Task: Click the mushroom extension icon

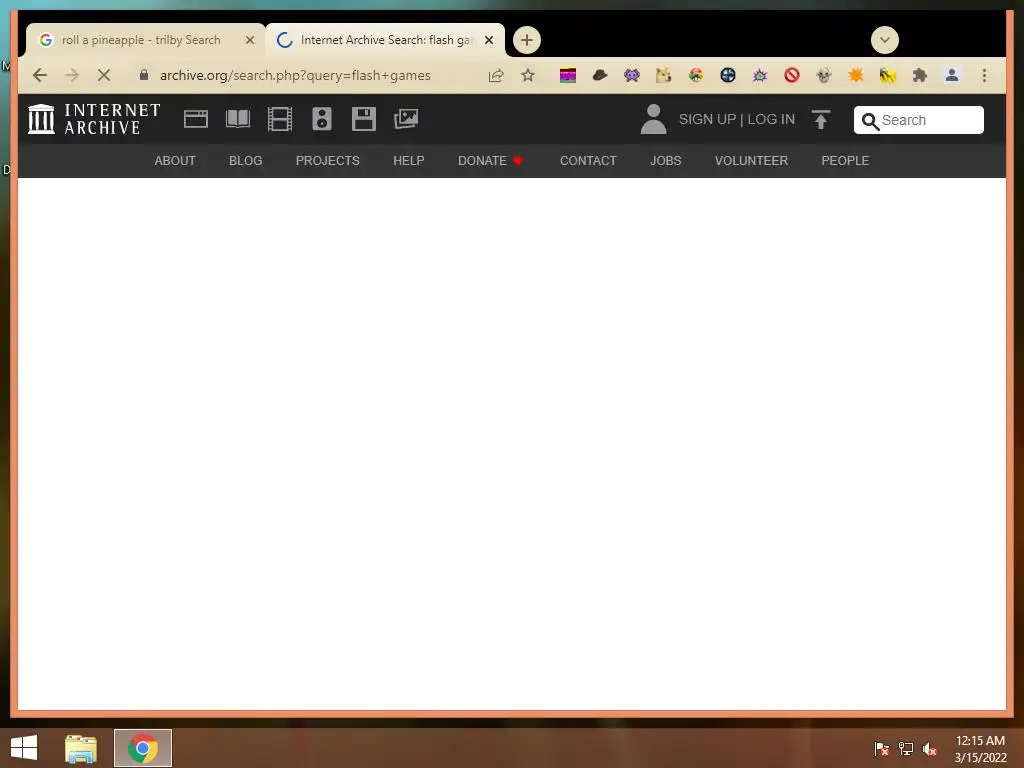Action: coord(696,76)
